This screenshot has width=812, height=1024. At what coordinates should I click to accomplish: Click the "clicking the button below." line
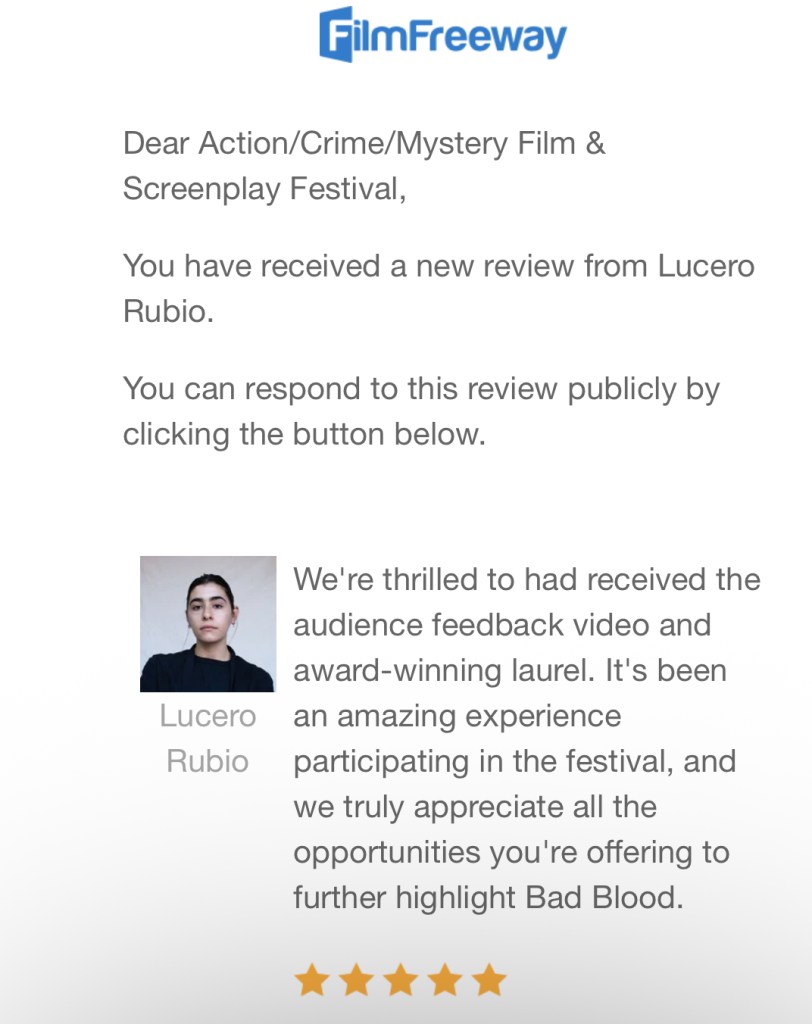pyautogui.click(x=304, y=435)
